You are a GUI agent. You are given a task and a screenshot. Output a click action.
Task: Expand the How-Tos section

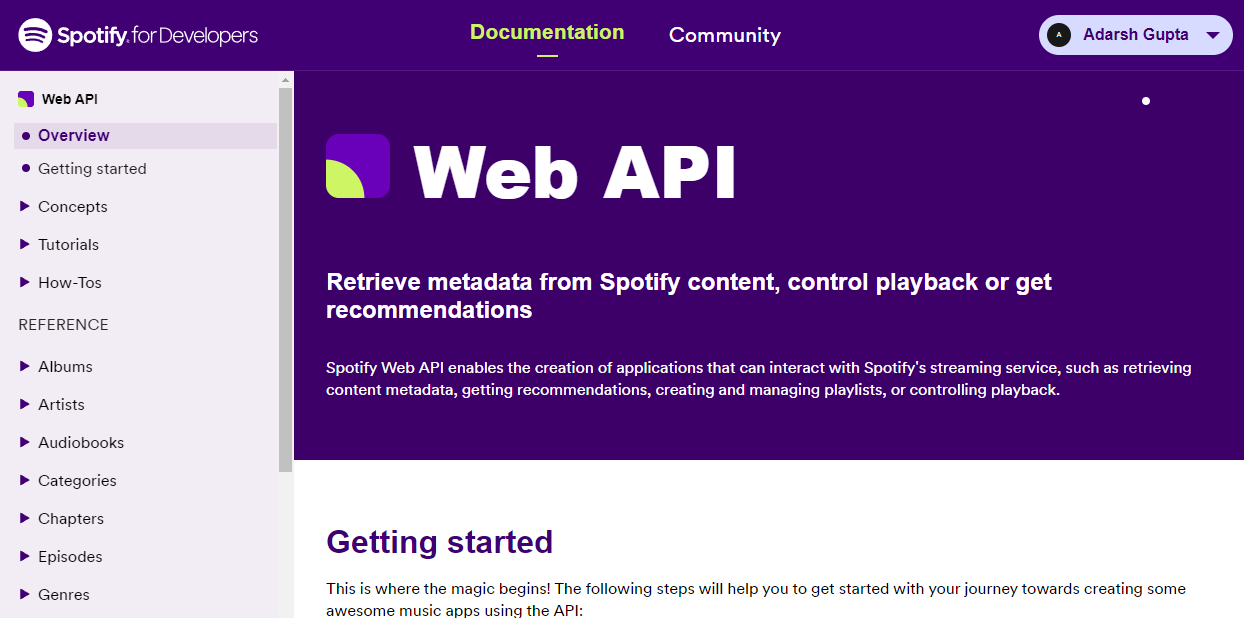pyautogui.click(x=70, y=283)
